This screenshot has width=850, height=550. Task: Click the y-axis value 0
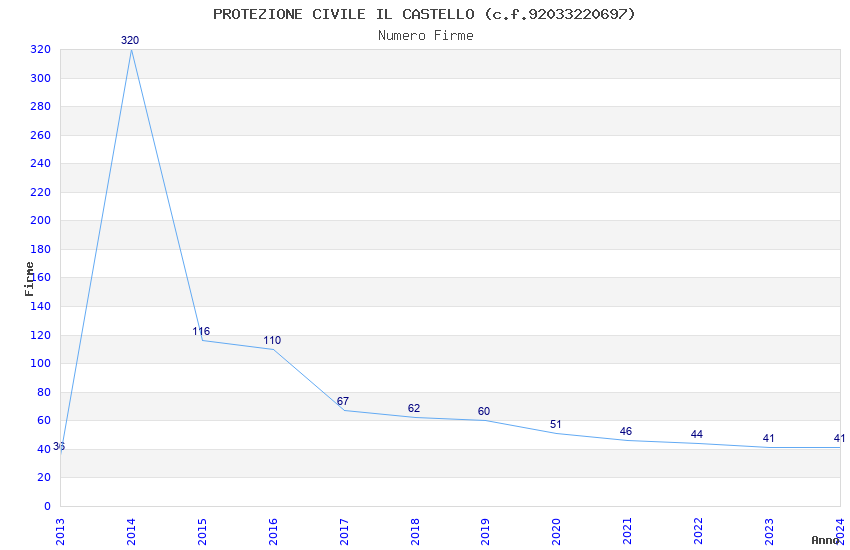coord(47,506)
